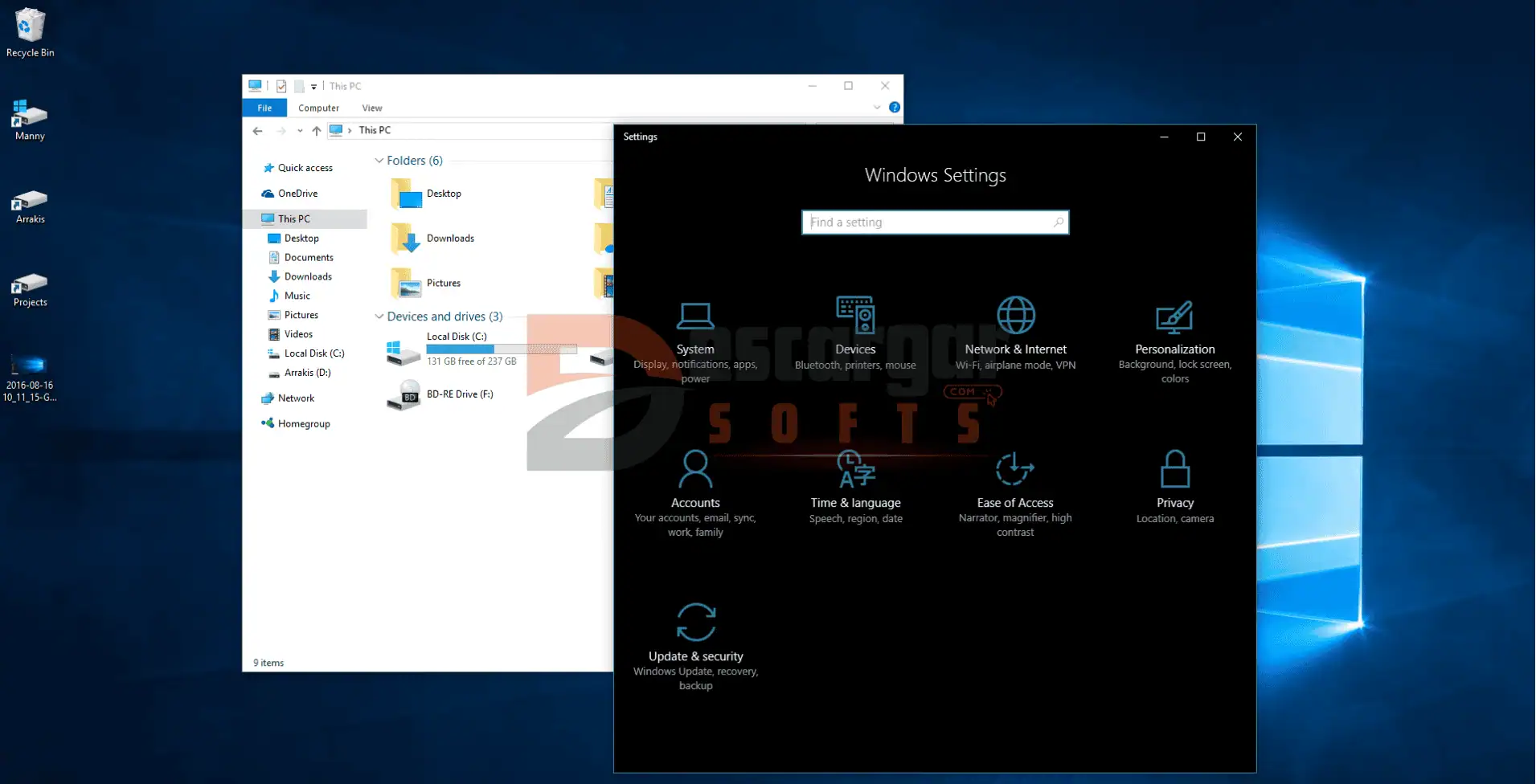Select Arrakis (D:) in navigation pane
The width and height of the screenshot is (1536, 784).
pyautogui.click(x=307, y=373)
